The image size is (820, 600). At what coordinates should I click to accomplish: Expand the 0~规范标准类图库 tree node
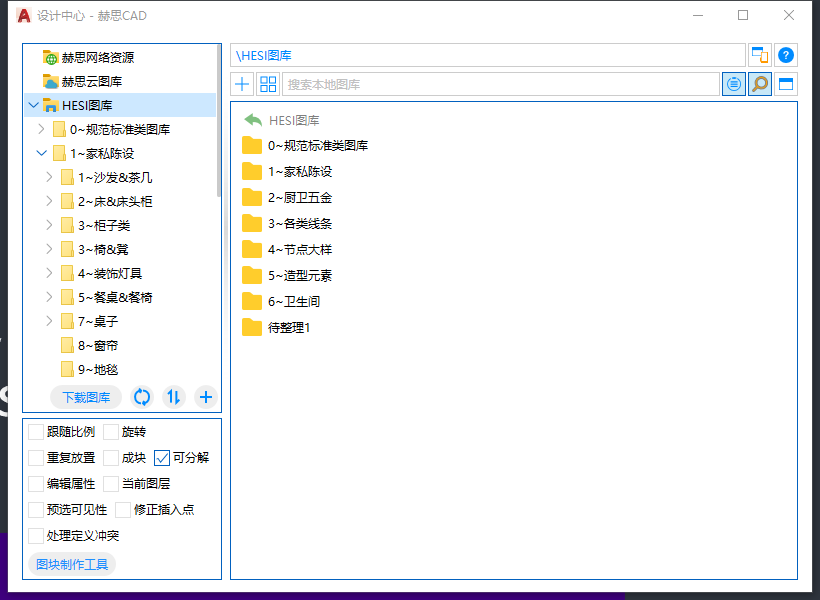41,129
